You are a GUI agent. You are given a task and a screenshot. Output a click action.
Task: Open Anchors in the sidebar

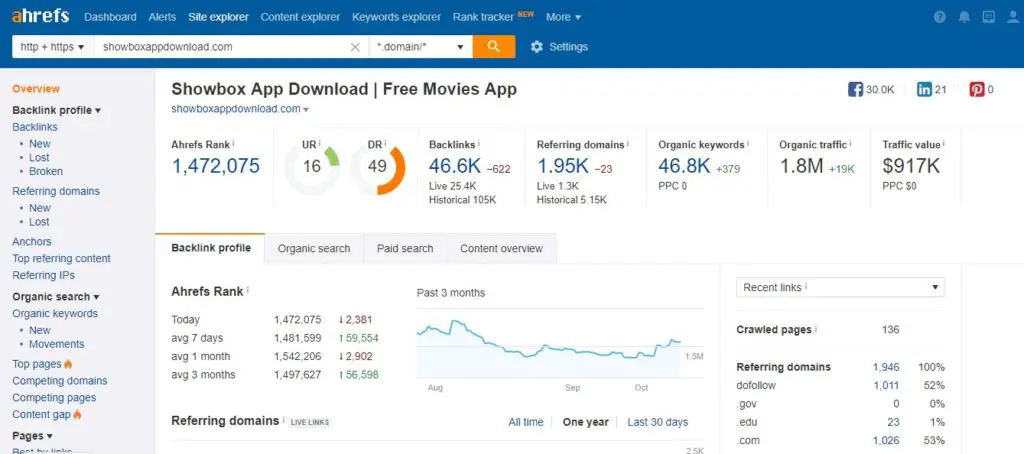coord(32,241)
